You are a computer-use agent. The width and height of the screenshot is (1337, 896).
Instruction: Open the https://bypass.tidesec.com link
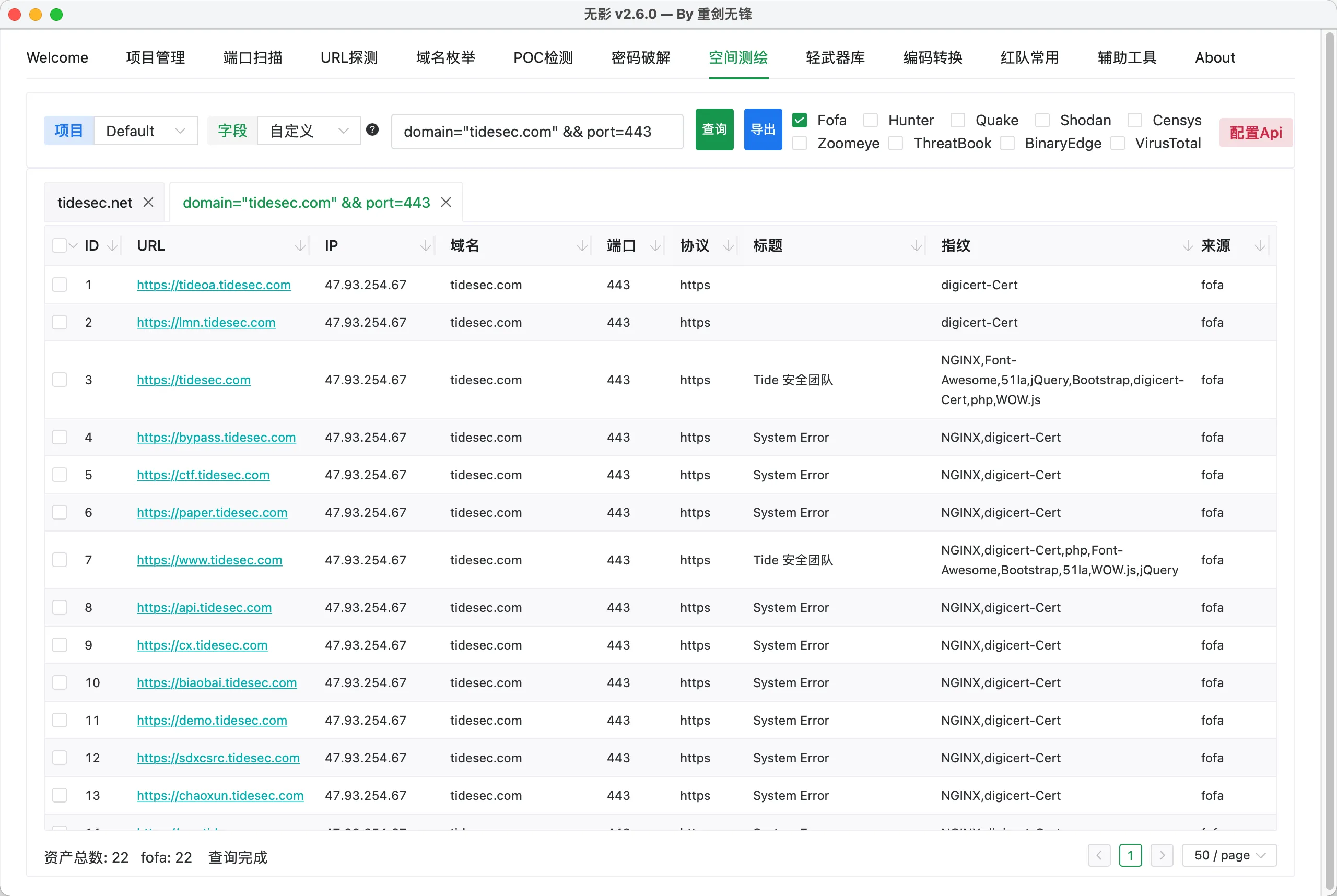216,437
